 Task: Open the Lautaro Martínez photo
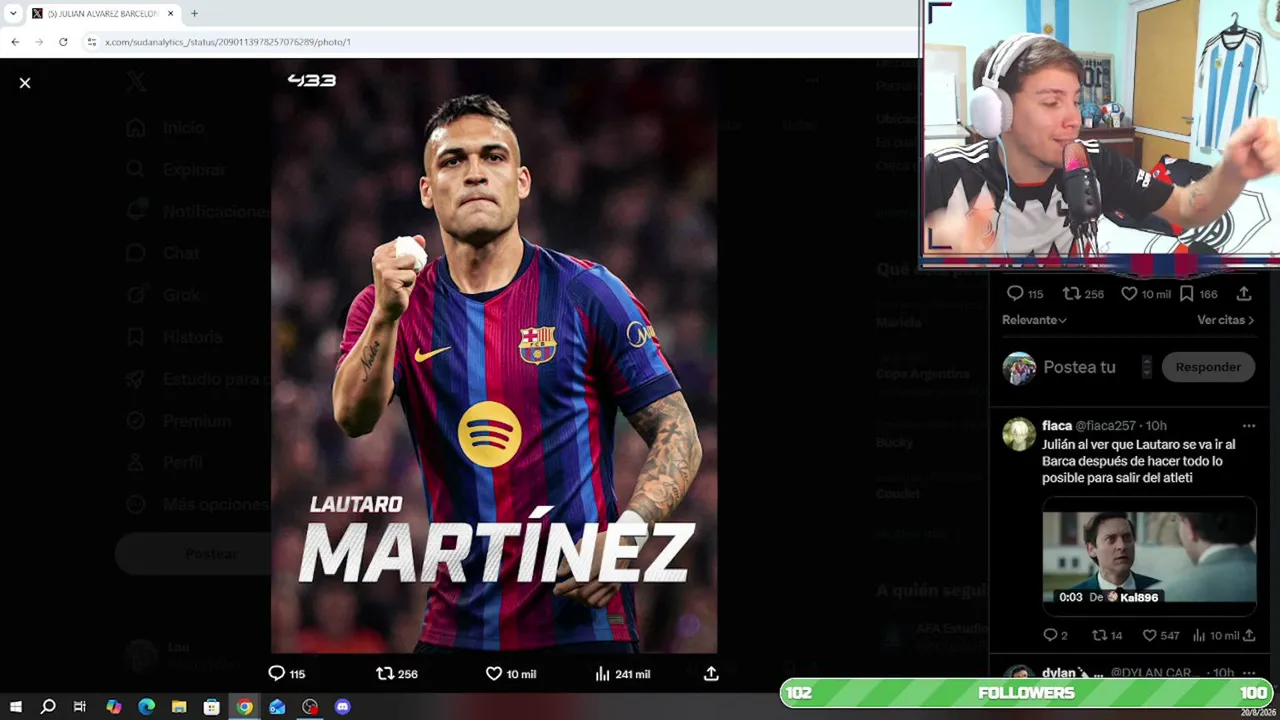click(x=494, y=356)
